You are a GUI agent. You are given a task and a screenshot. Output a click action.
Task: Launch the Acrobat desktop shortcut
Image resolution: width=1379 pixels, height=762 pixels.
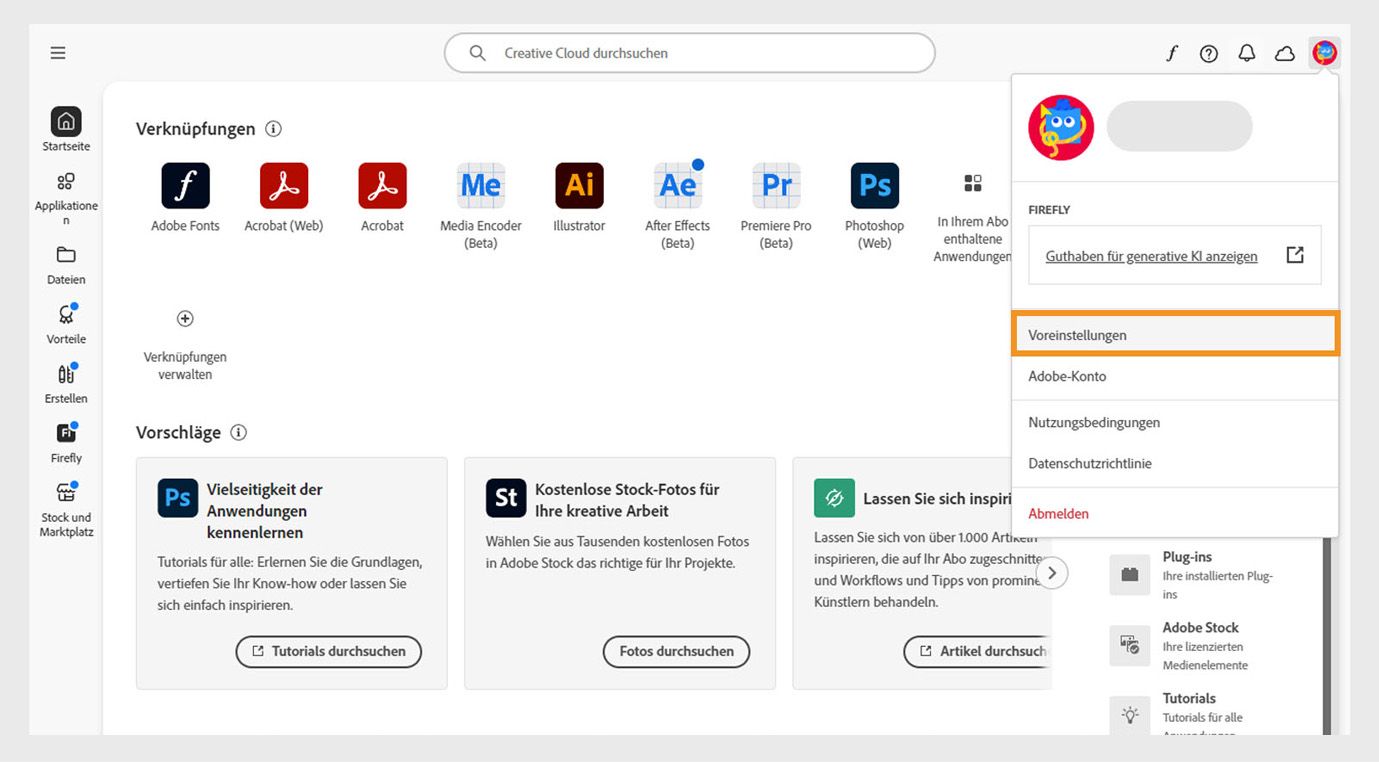[382, 186]
